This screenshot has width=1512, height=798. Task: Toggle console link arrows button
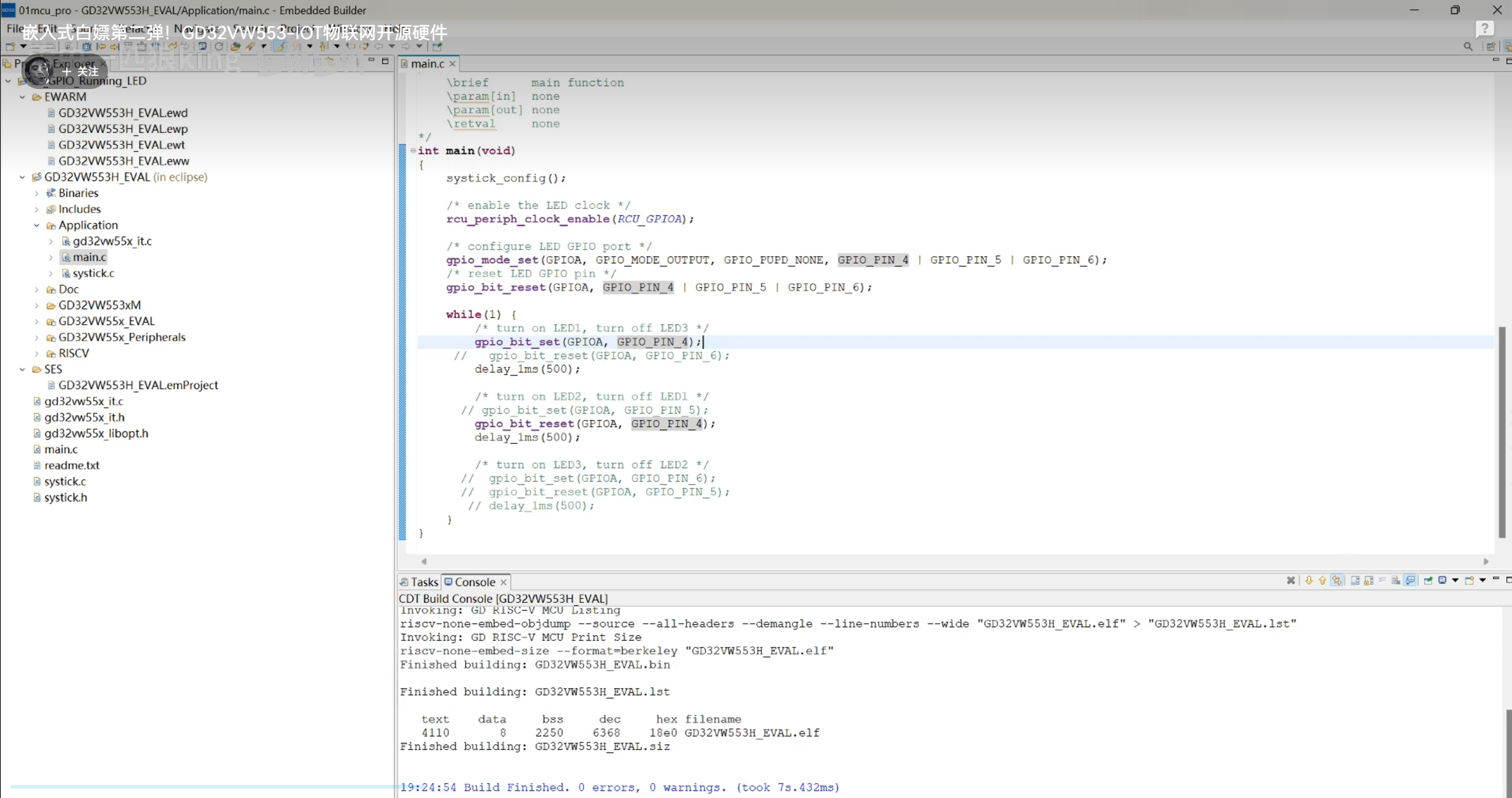tap(1336, 580)
